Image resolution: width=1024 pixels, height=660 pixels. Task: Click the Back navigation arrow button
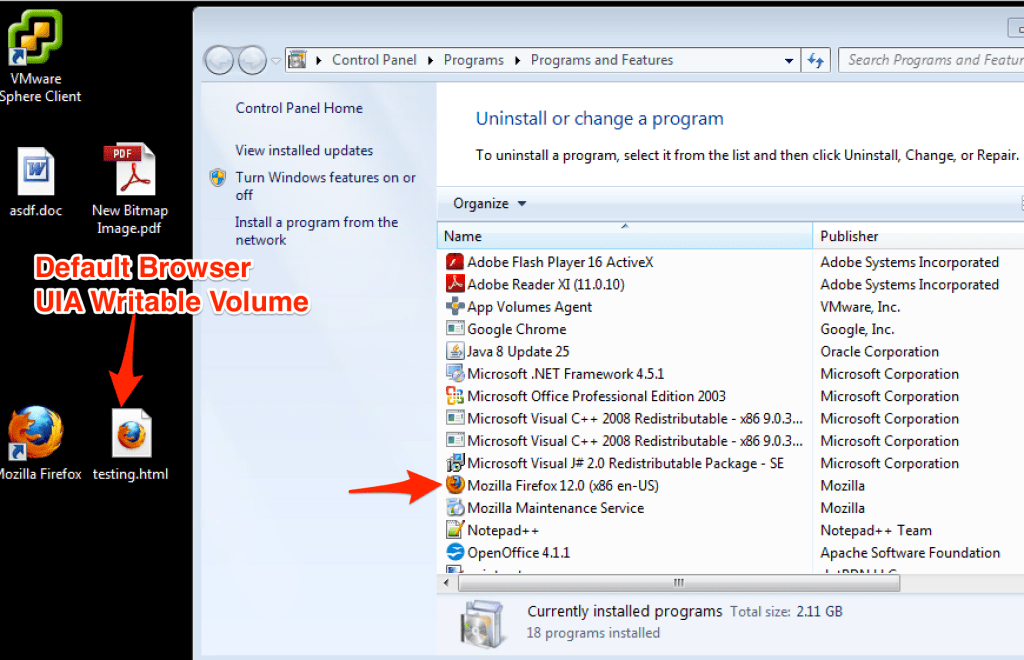click(219, 60)
